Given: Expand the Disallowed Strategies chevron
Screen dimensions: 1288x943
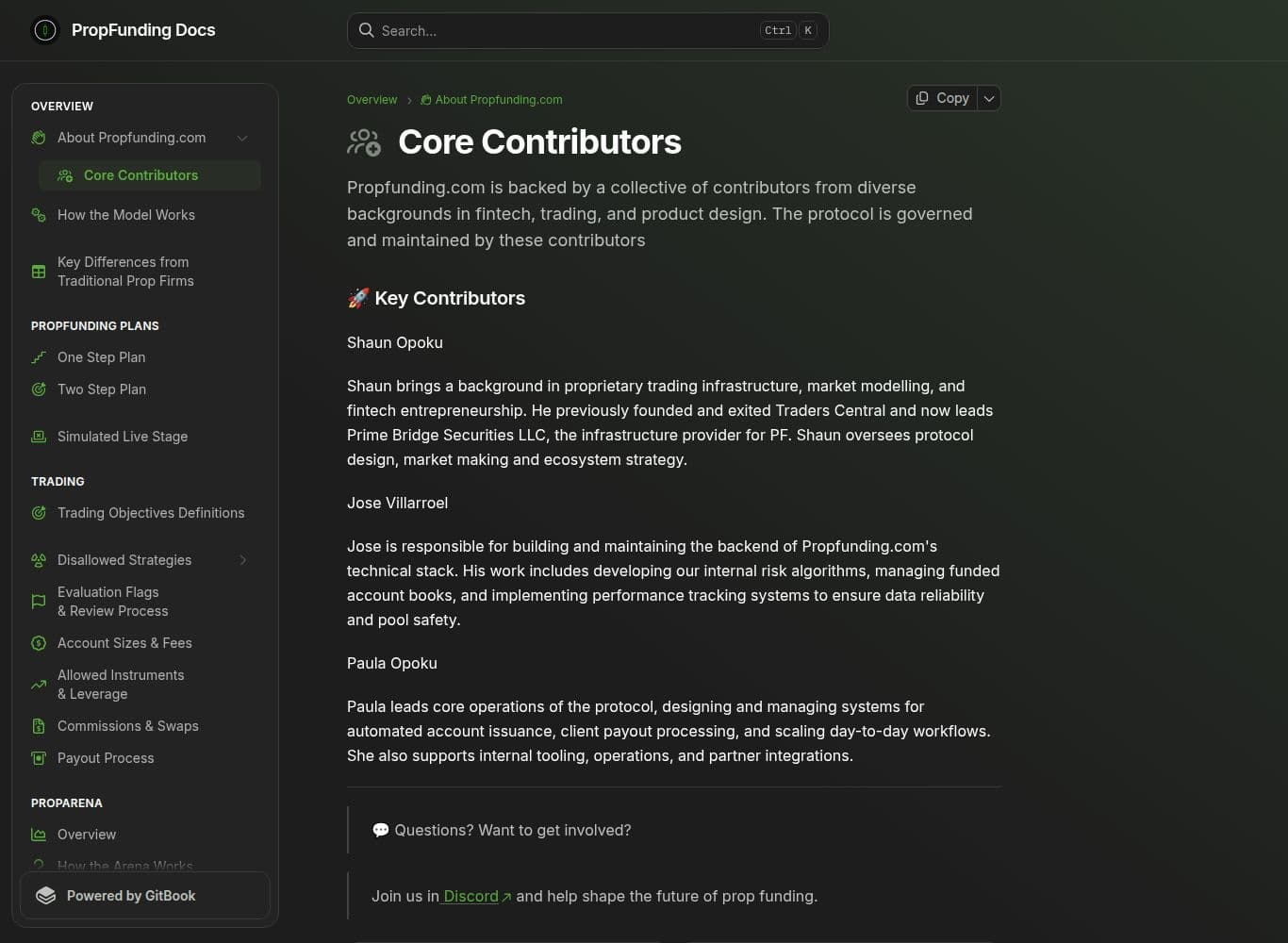Looking at the screenshot, I should [x=242, y=560].
